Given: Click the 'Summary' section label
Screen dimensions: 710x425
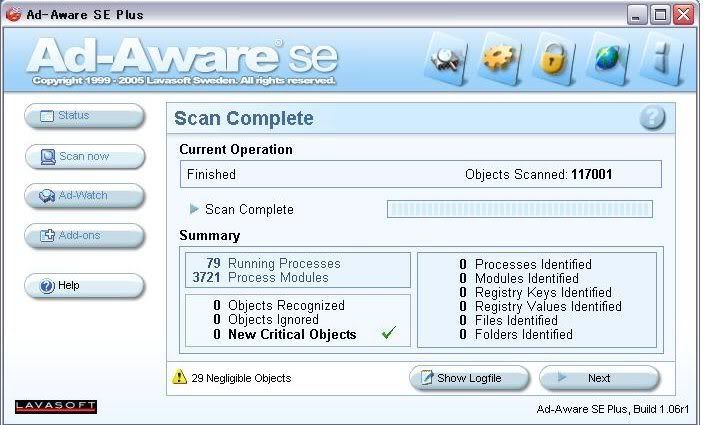Looking at the screenshot, I should 210,235.
